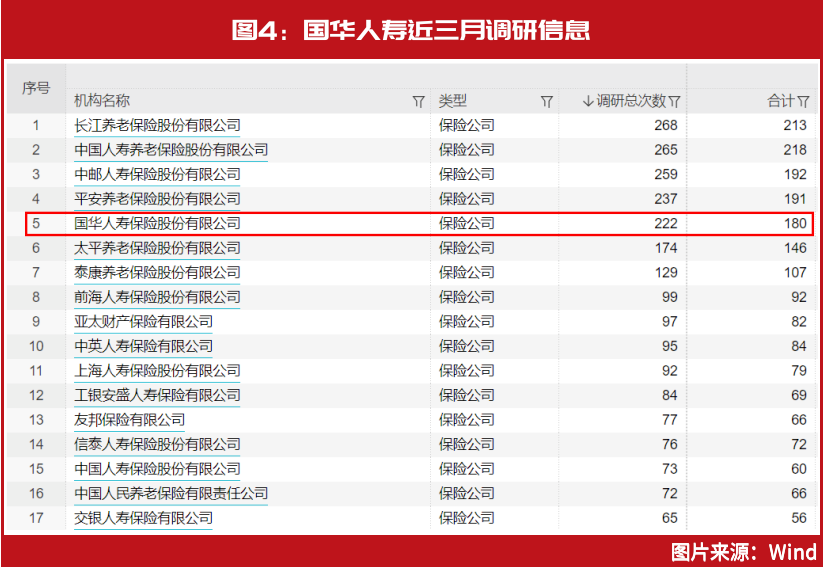
Task: Click the 机构名称 column header
Action: point(102,101)
